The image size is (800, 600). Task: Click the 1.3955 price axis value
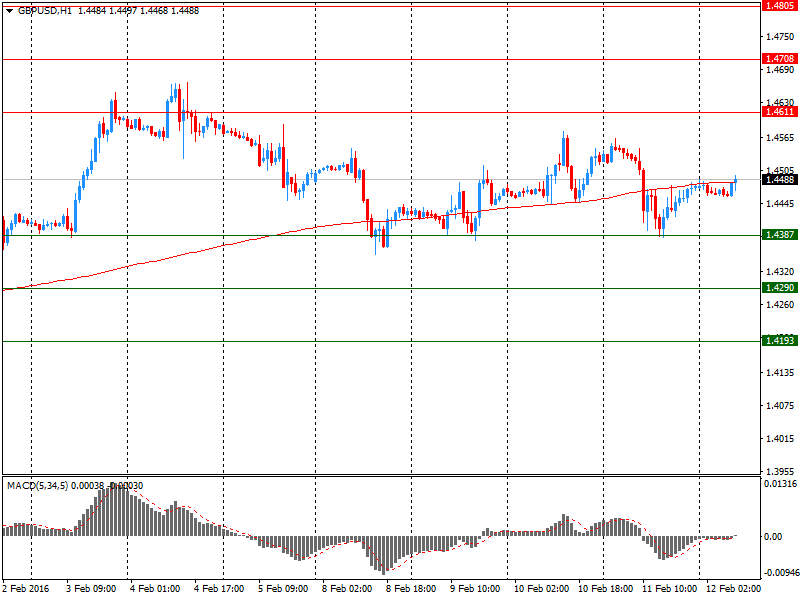[x=780, y=471]
